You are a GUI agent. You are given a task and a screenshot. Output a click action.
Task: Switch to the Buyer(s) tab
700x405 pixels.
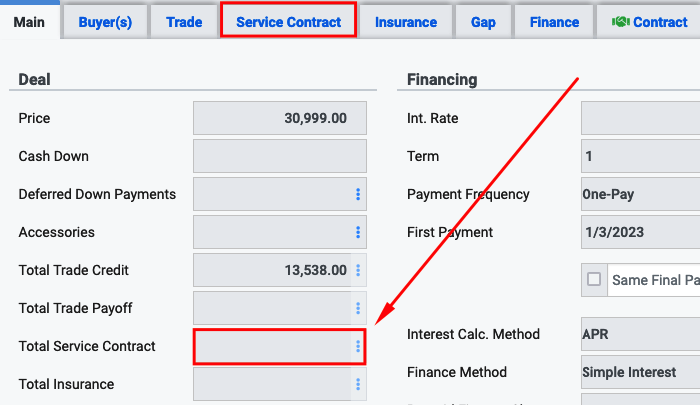click(105, 22)
